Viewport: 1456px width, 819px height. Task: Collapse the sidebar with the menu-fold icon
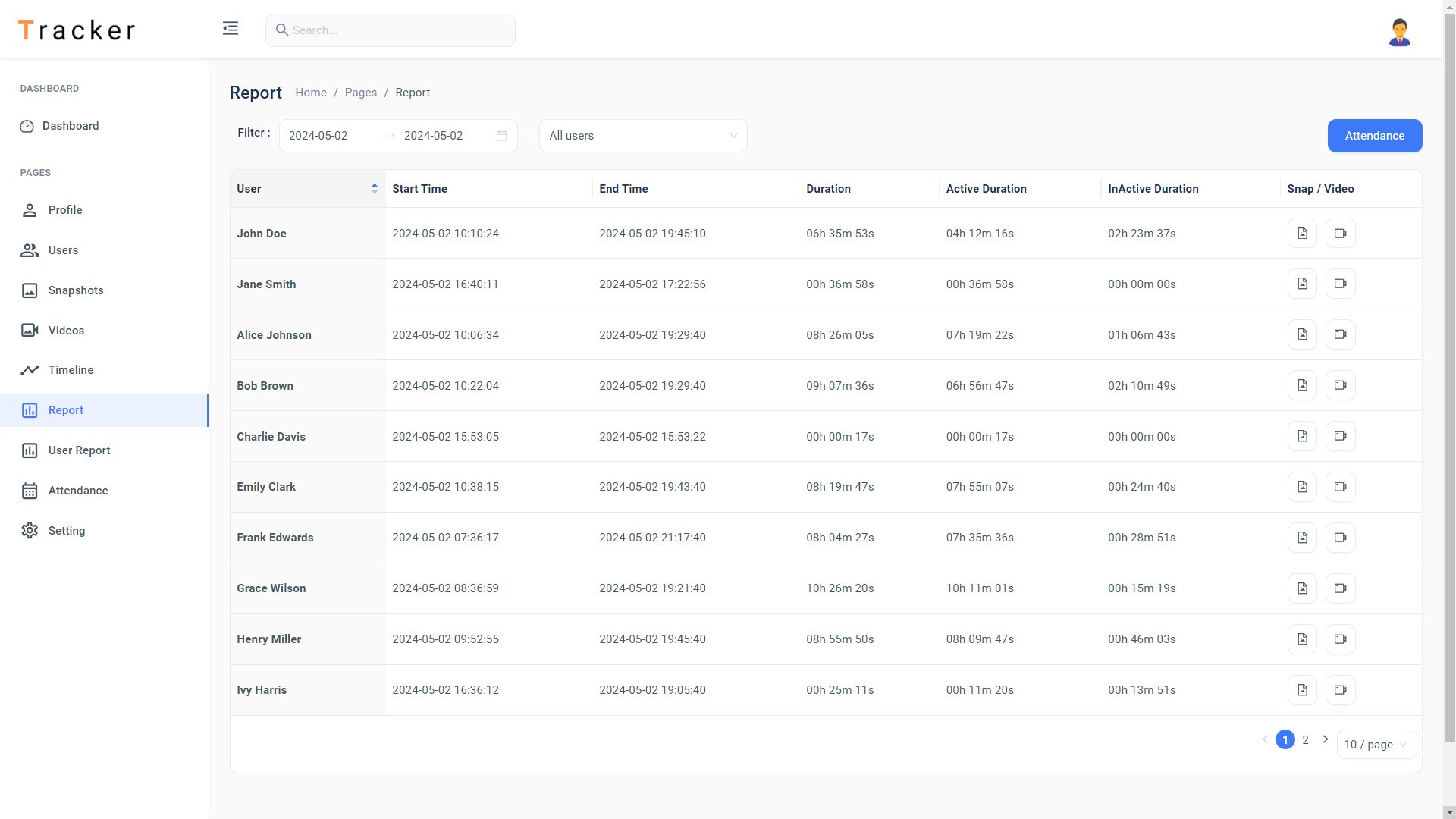click(x=231, y=29)
